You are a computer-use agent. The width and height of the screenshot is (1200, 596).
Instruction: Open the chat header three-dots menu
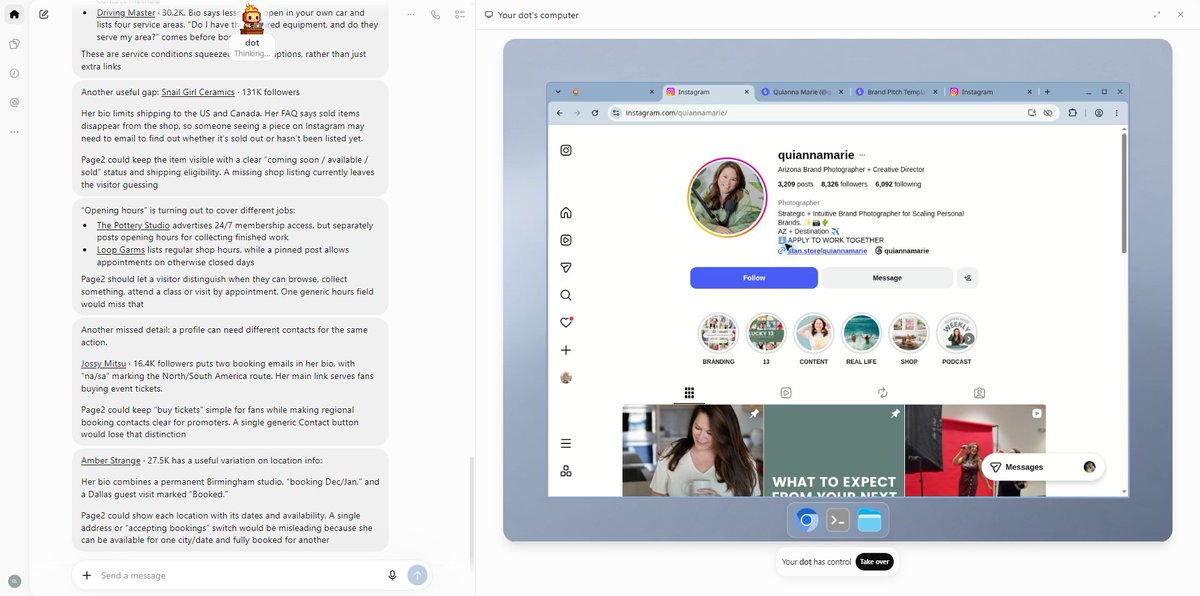click(x=411, y=15)
